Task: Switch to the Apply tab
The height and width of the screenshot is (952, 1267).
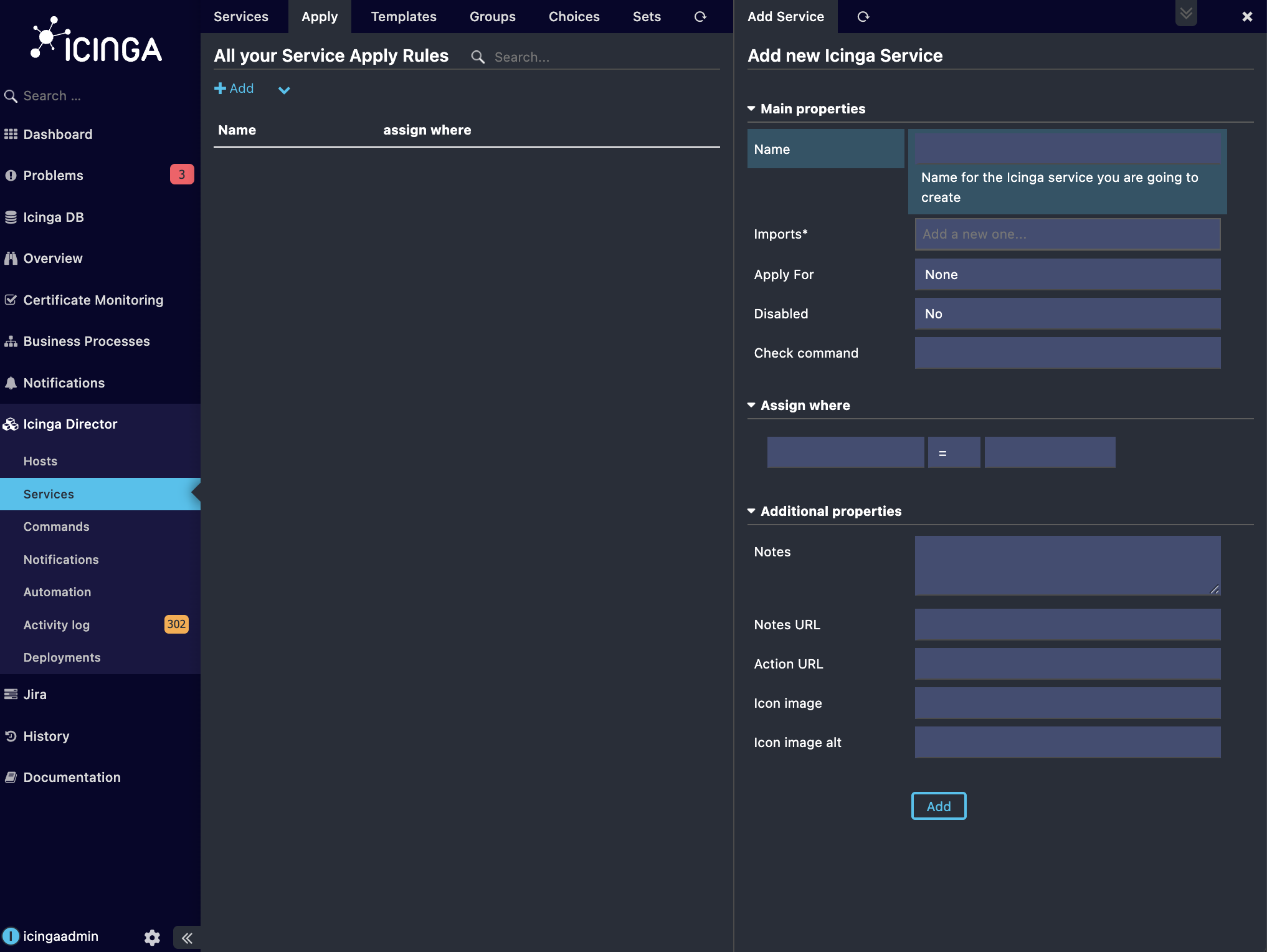Action: (320, 16)
